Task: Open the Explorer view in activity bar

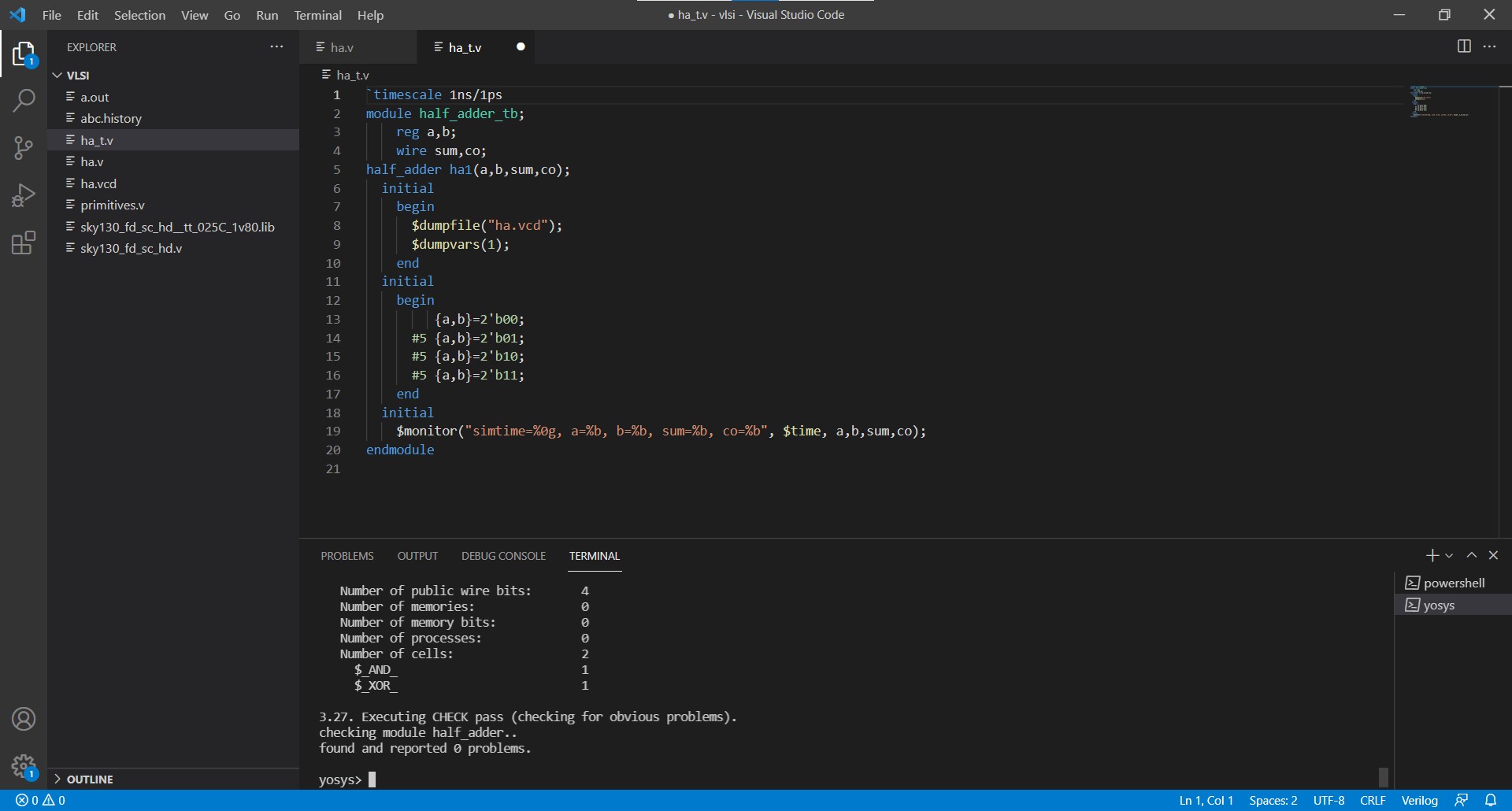Action: click(24, 54)
